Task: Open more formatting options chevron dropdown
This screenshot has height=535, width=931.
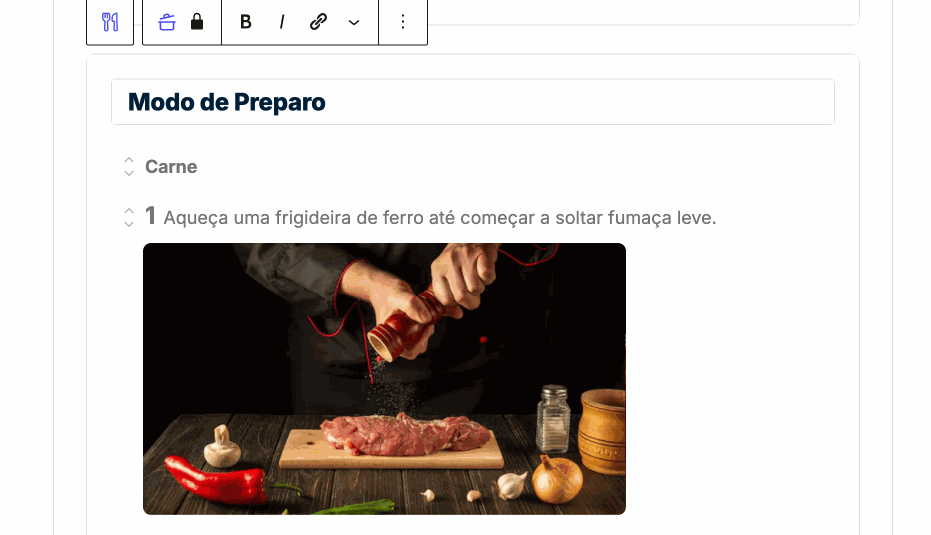Action: tap(354, 23)
